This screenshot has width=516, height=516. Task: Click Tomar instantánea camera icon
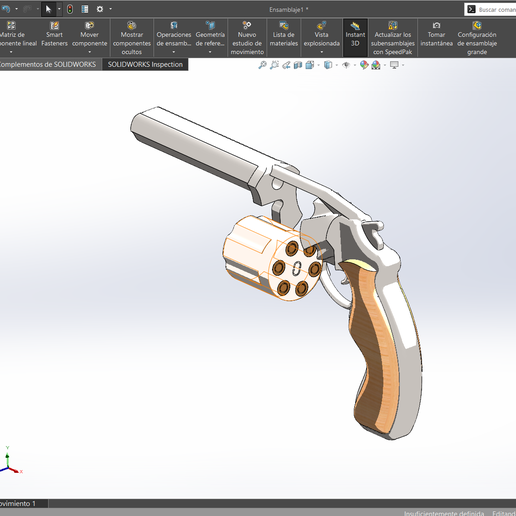pos(436,25)
